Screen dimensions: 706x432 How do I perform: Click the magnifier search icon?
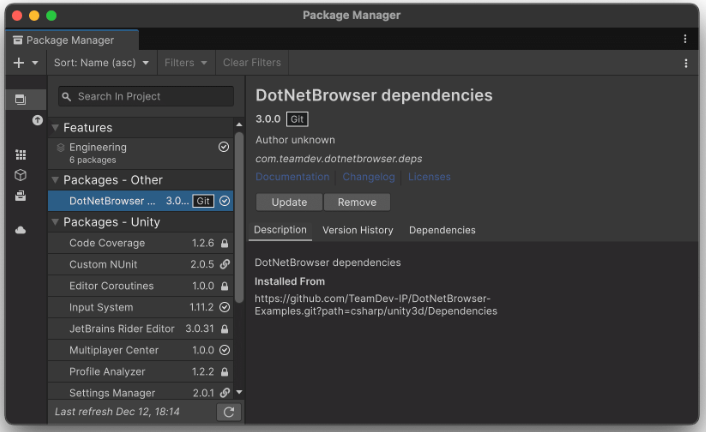click(67, 97)
